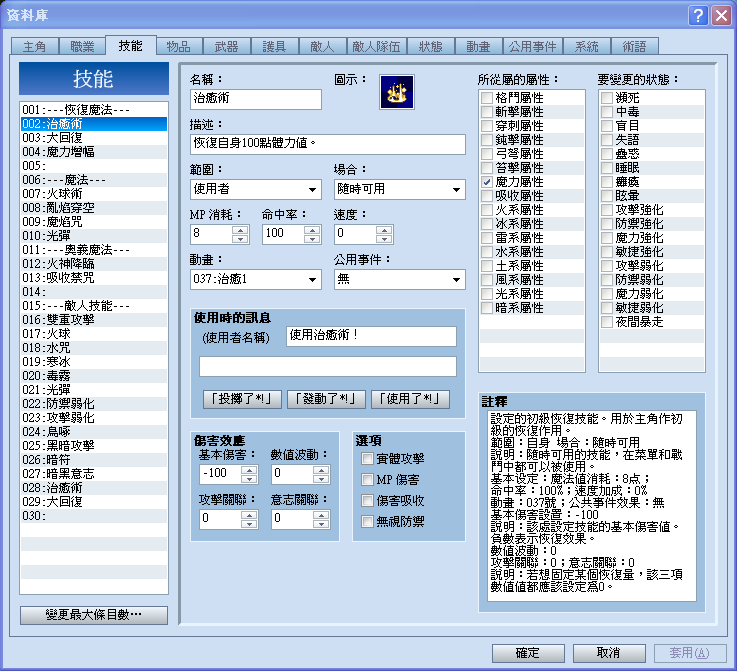Select skill 010:光彈 in list

point(94,236)
